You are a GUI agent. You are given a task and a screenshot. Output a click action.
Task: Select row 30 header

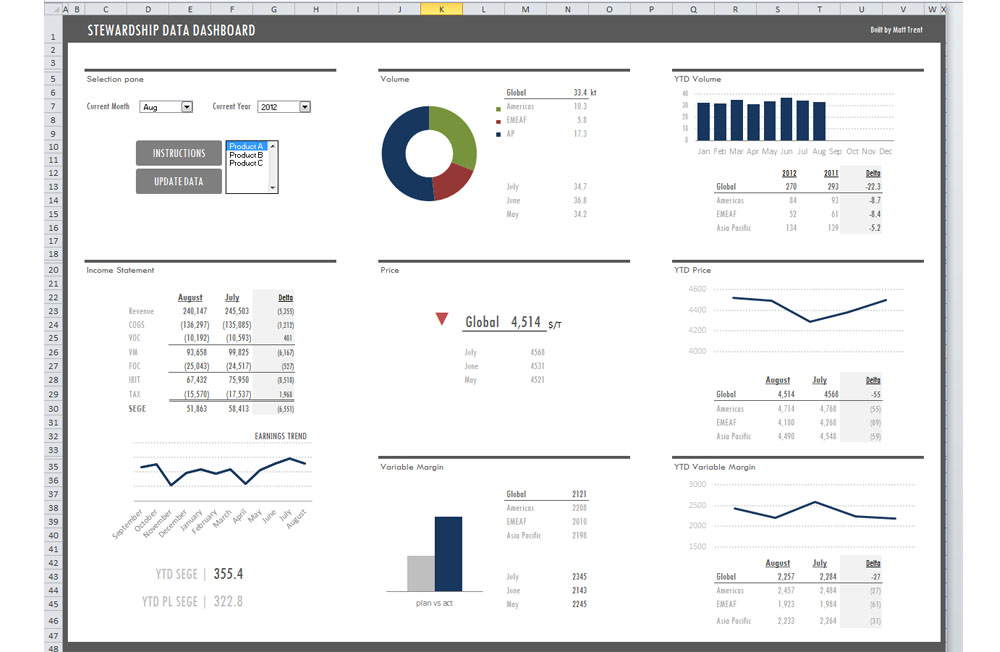53,409
